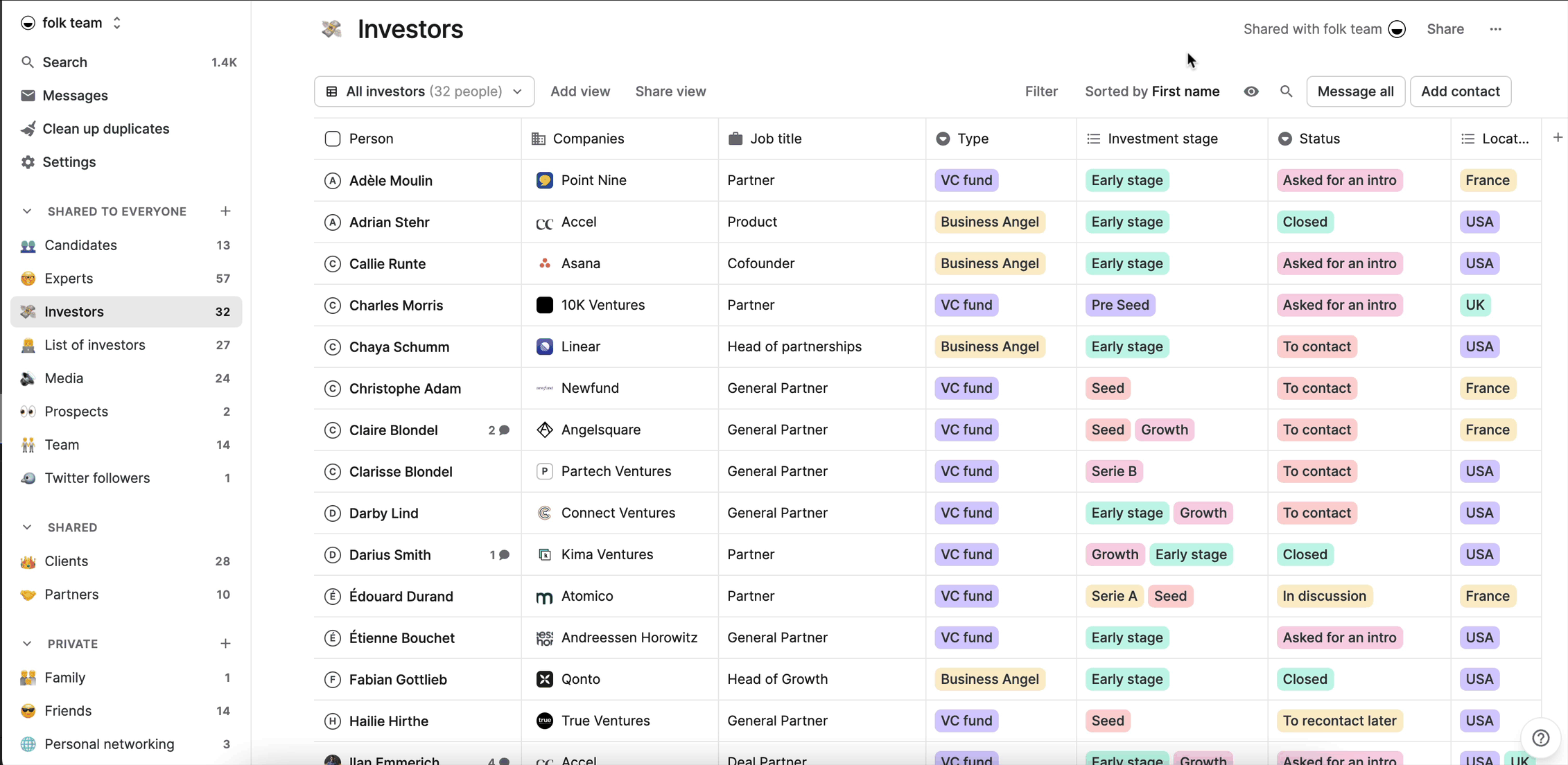
Task: Select Adèle Moulin's row checkbox circle
Action: click(333, 181)
